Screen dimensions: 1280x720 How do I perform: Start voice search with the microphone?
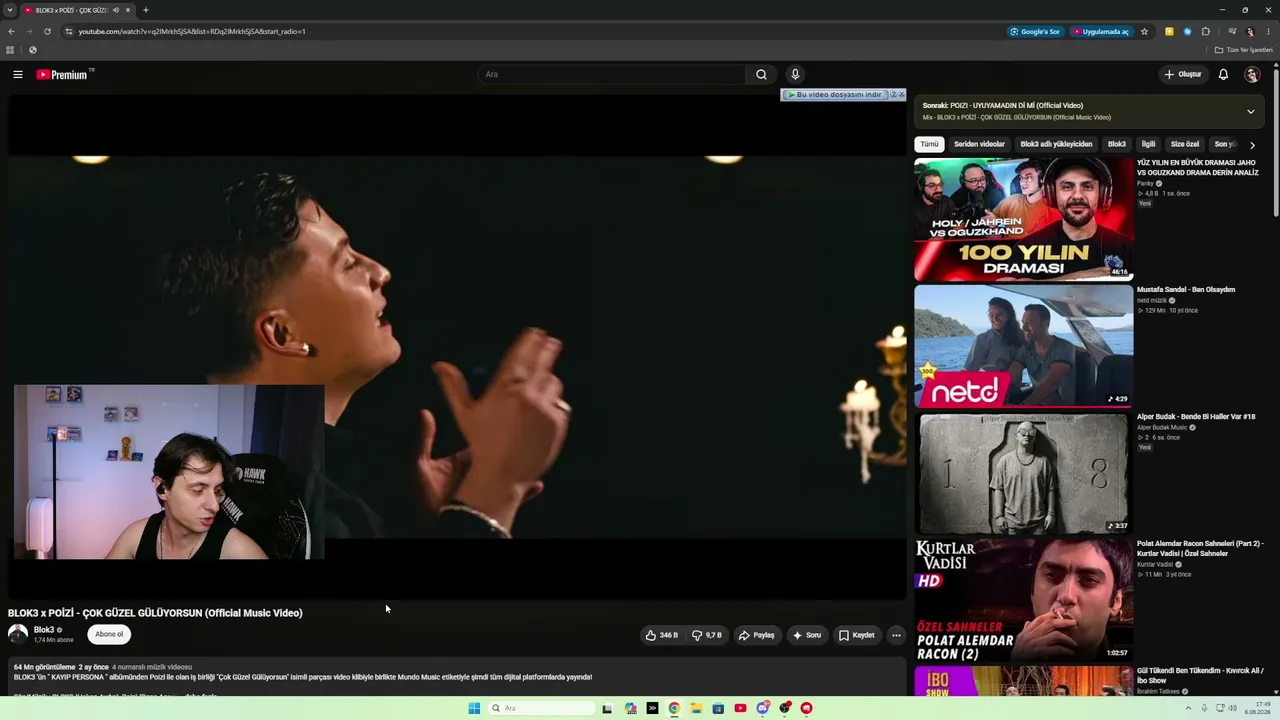pyautogui.click(x=795, y=74)
